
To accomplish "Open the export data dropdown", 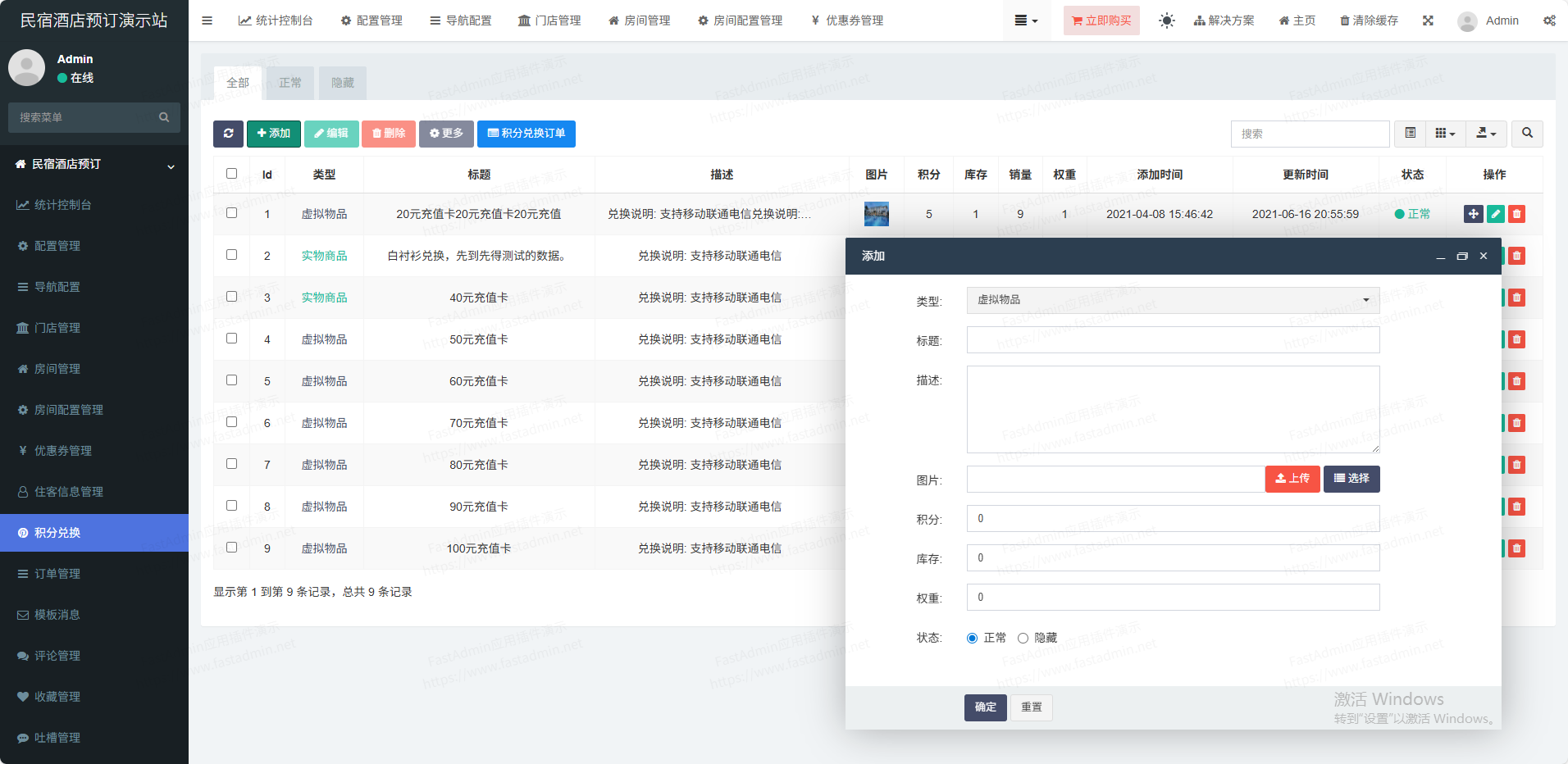I will tap(1486, 134).
